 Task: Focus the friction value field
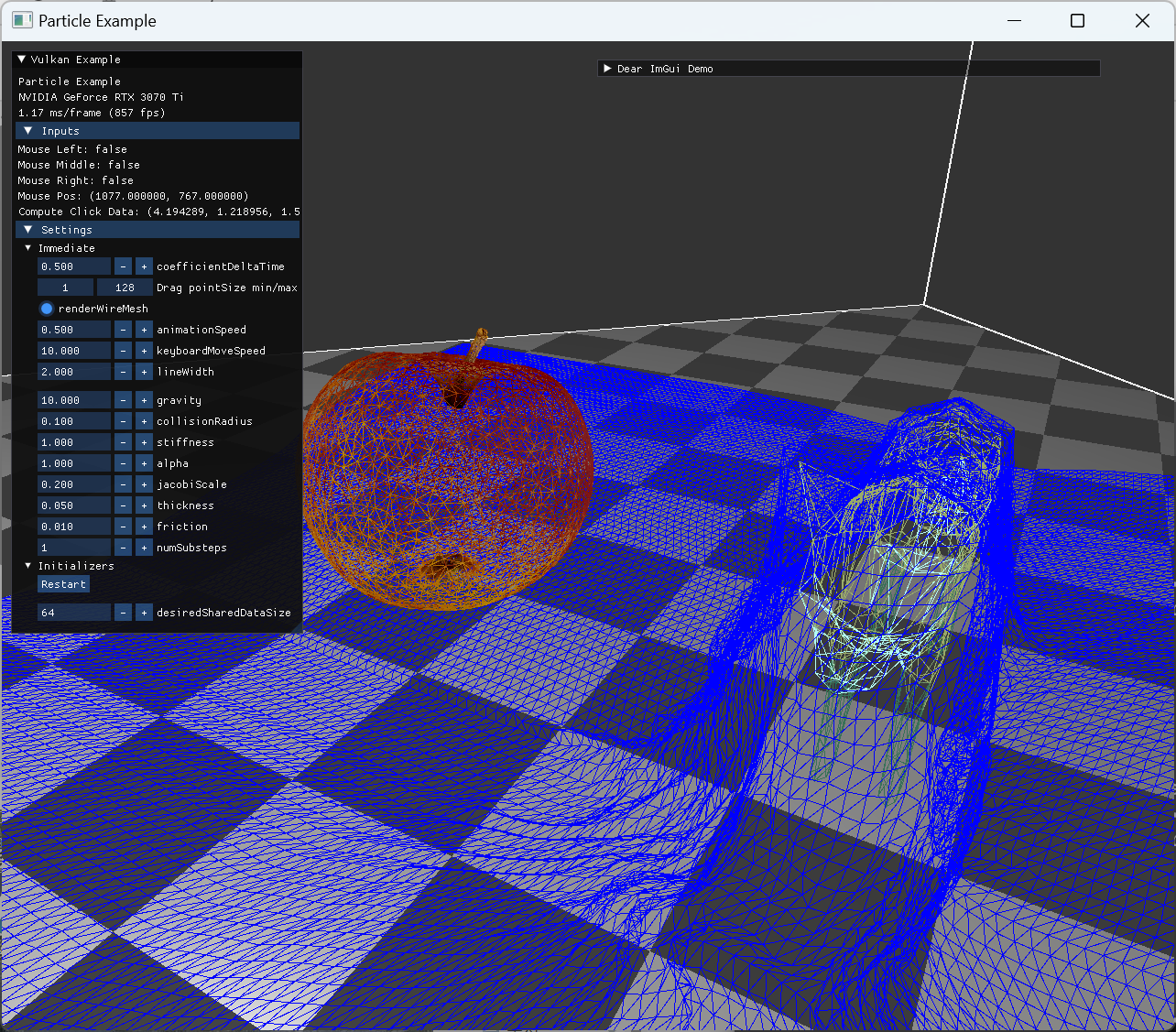(x=74, y=527)
